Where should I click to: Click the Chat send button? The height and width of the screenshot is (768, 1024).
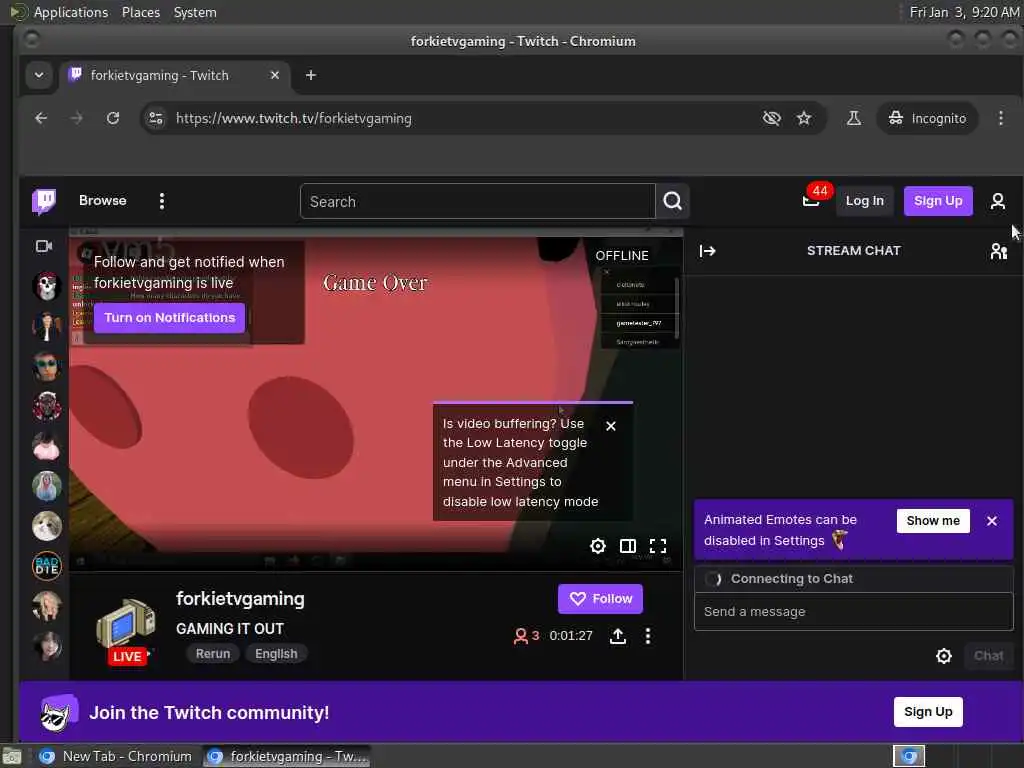(988, 656)
